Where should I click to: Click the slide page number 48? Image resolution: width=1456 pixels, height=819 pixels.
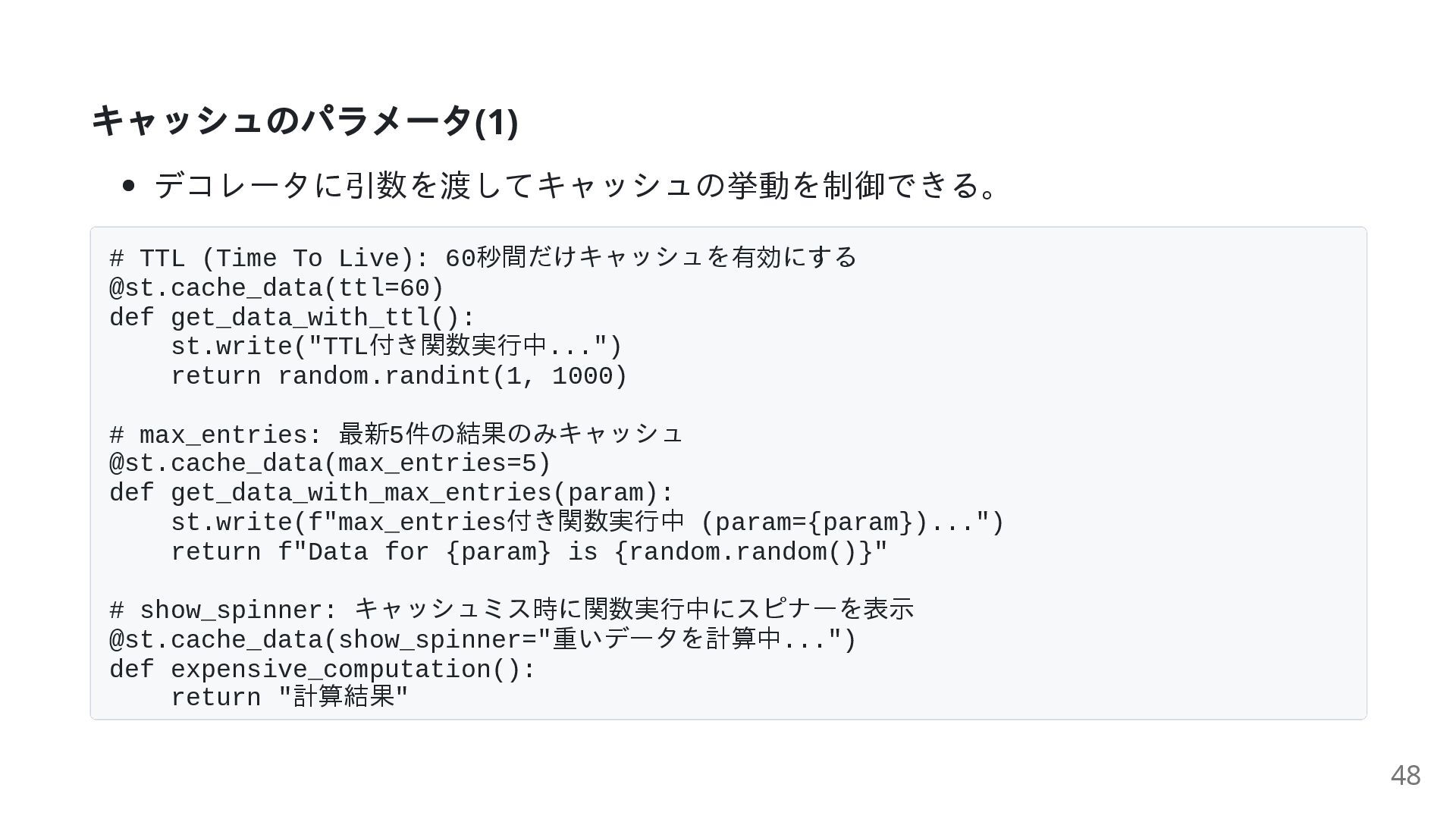point(1405,776)
